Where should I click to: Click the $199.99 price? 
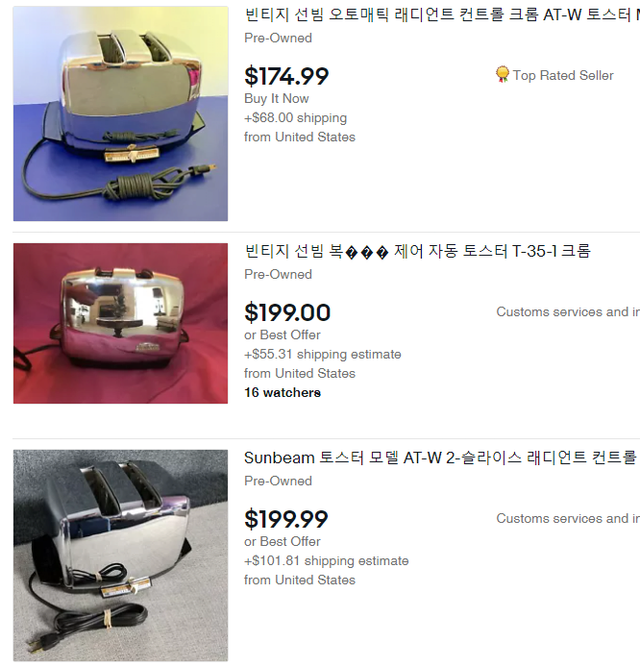(x=286, y=519)
